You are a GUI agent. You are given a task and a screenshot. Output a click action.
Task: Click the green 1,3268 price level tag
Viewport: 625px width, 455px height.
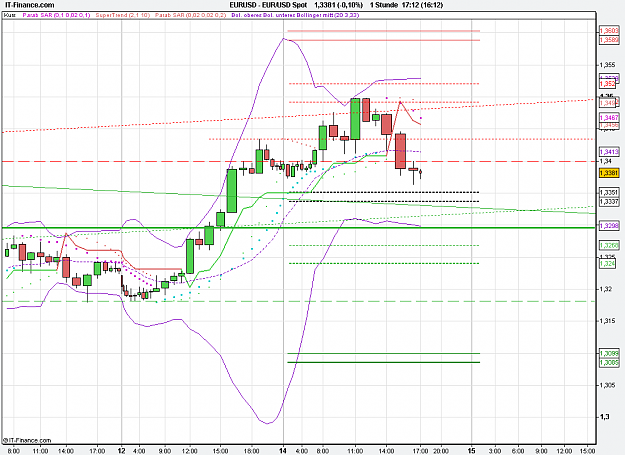[609, 245]
